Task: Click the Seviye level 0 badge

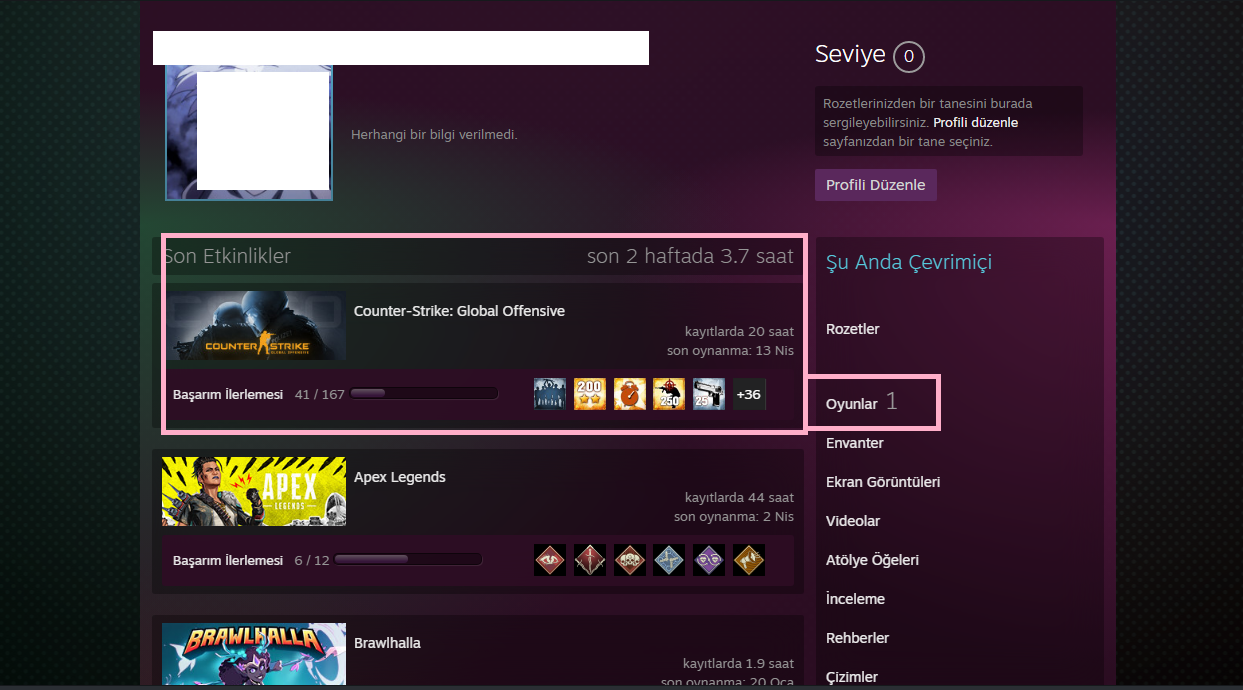Action: 908,57
